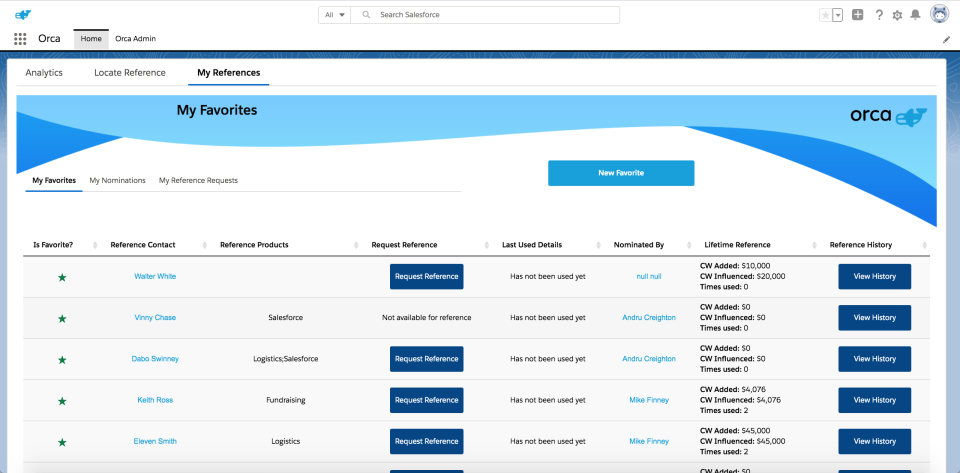Click the 'Fundraising' products cell
This screenshot has height=473, width=960.
click(286, 400)
